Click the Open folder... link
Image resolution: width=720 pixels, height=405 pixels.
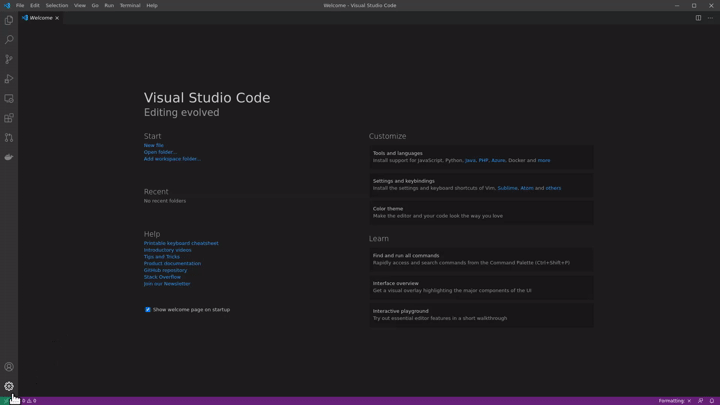(160, 152)
